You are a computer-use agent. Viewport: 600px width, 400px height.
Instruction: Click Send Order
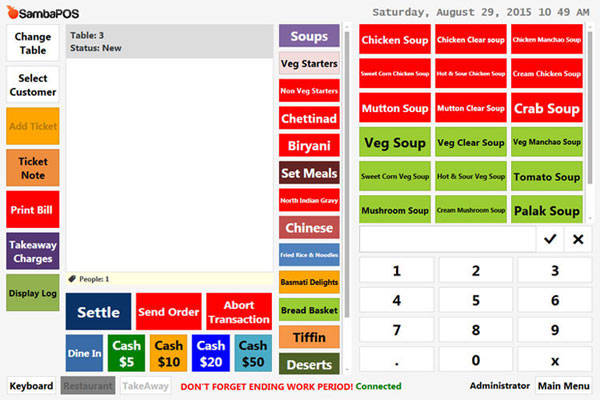168,312
